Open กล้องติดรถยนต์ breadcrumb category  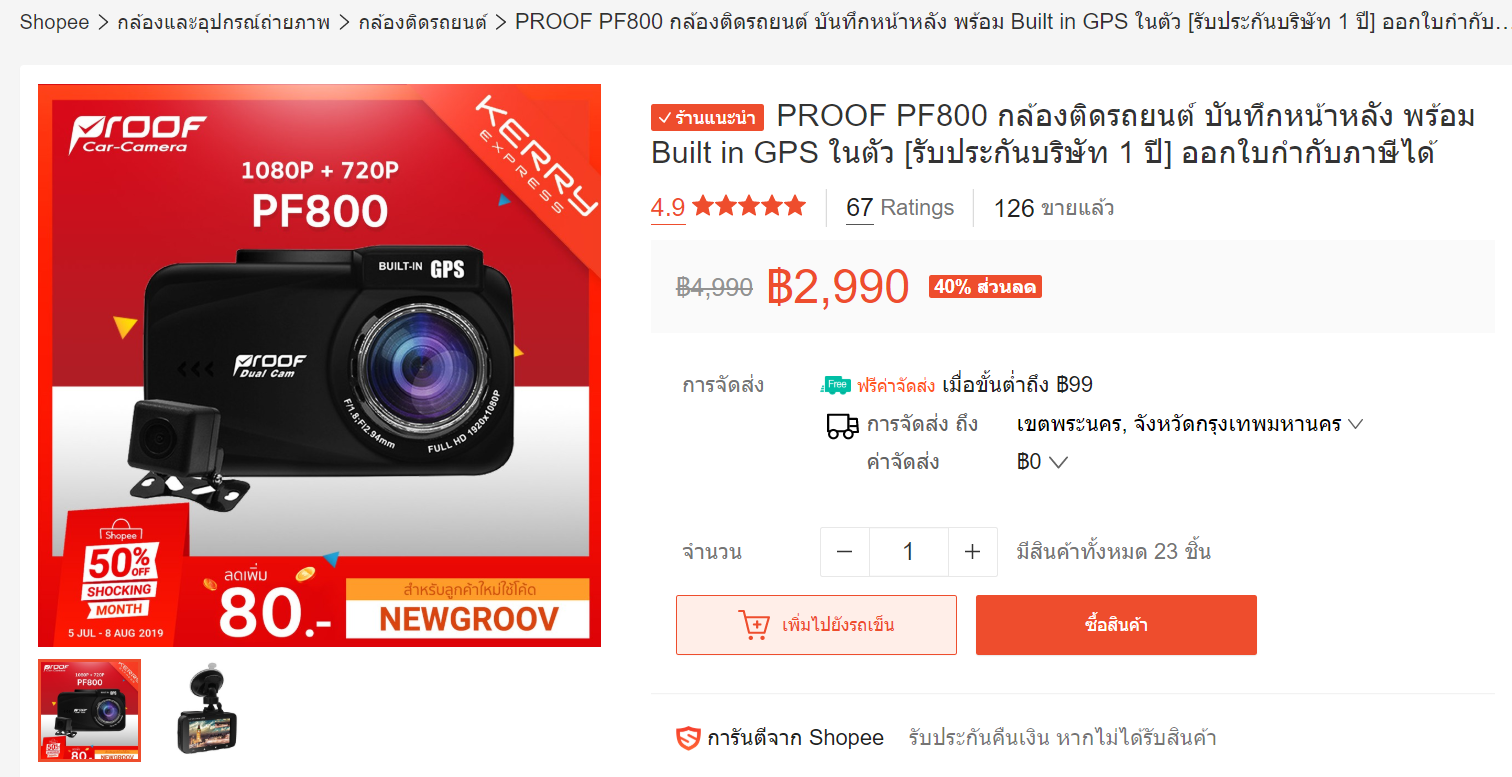(421, 22)
